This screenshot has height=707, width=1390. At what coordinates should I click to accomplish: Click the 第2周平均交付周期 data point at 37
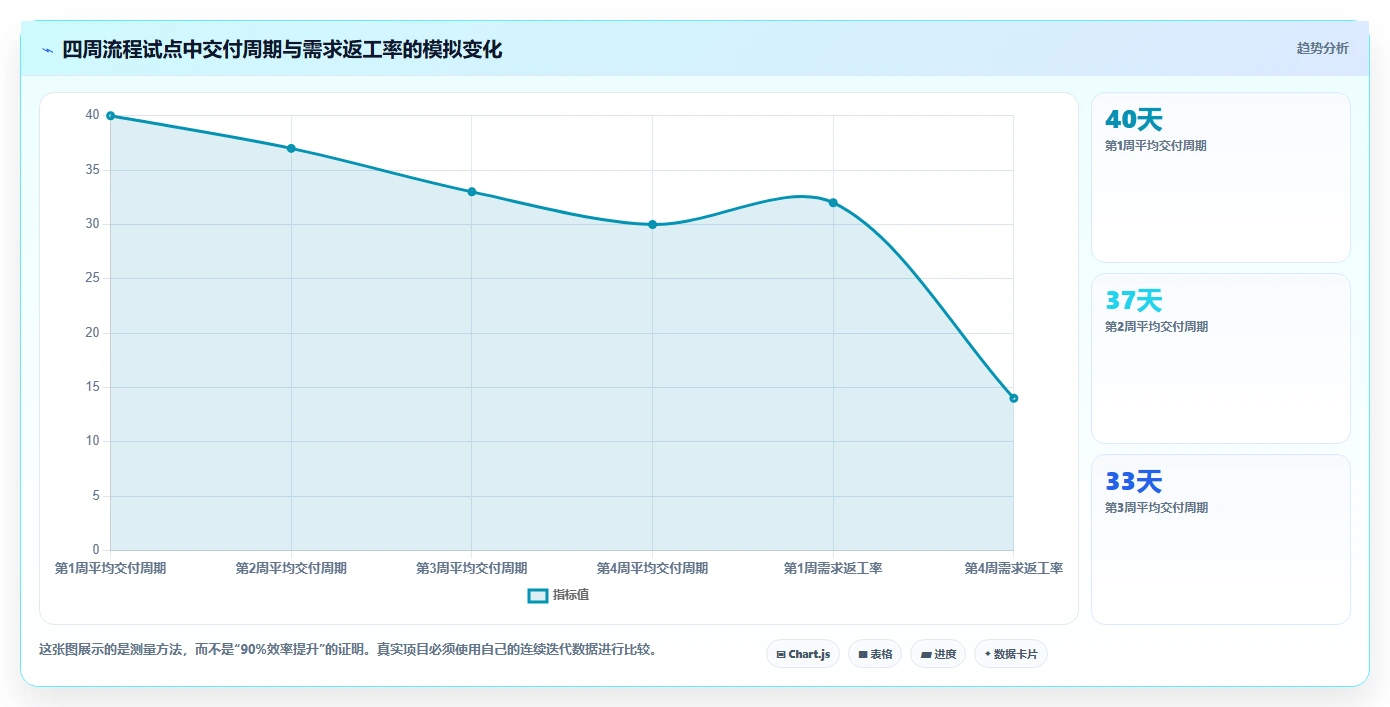click(x=291, y=148)
